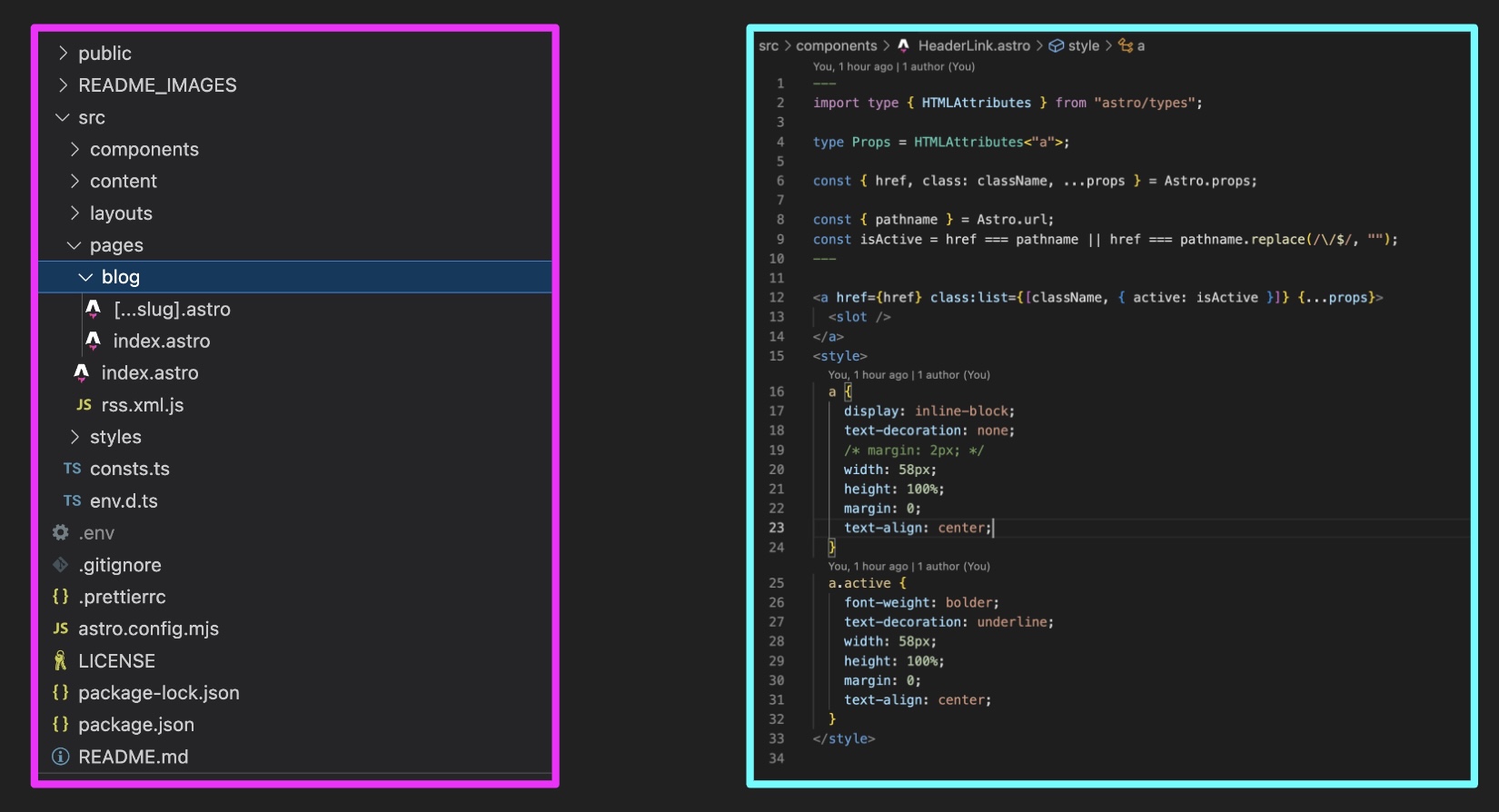
Task: Click the git icon next to .gitignore
Action: [61, 565]
